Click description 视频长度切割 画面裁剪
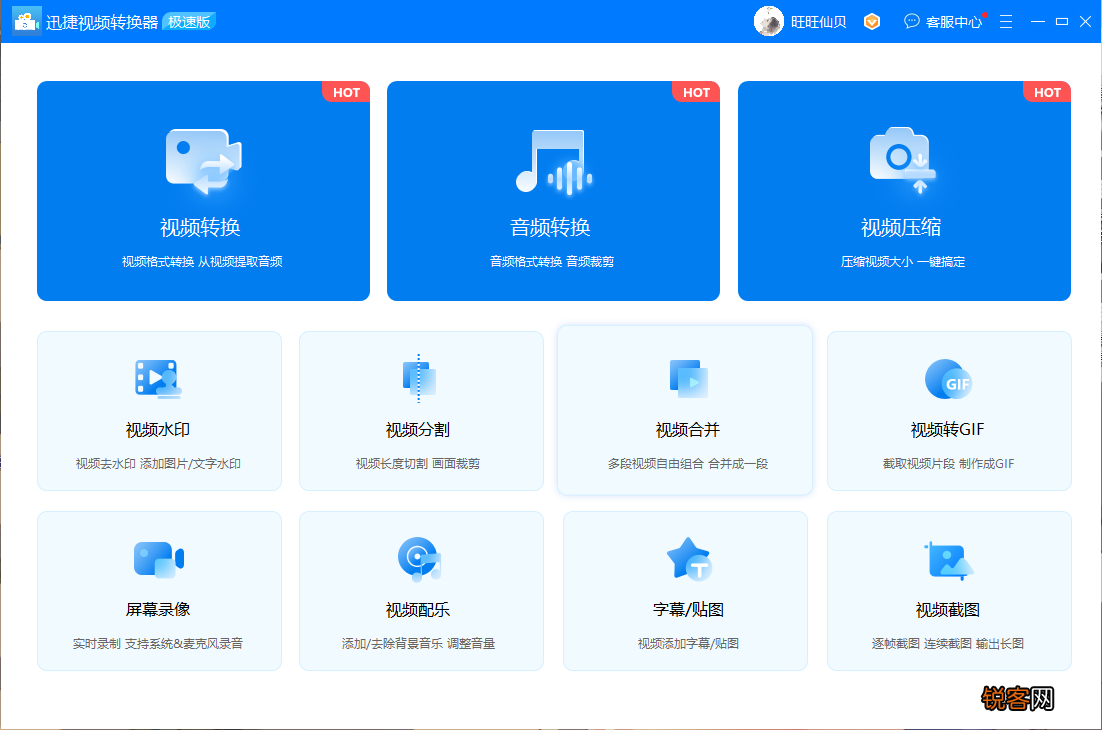Image resolution: width=1102 pixels, height=730 pixels. 417,464
